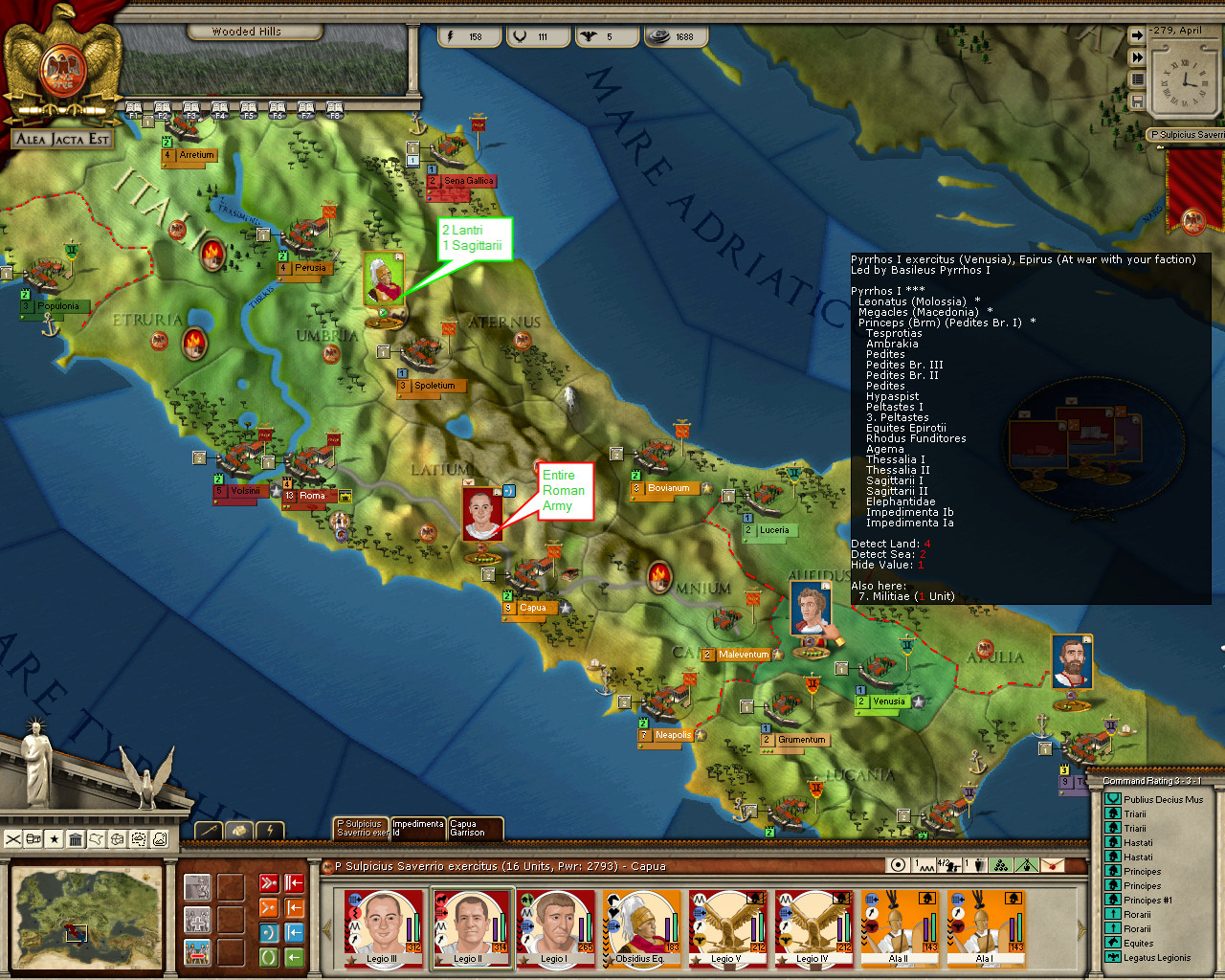Toggle the star map filter
The height and width of the screenshot is (980, 1225).
55,839
